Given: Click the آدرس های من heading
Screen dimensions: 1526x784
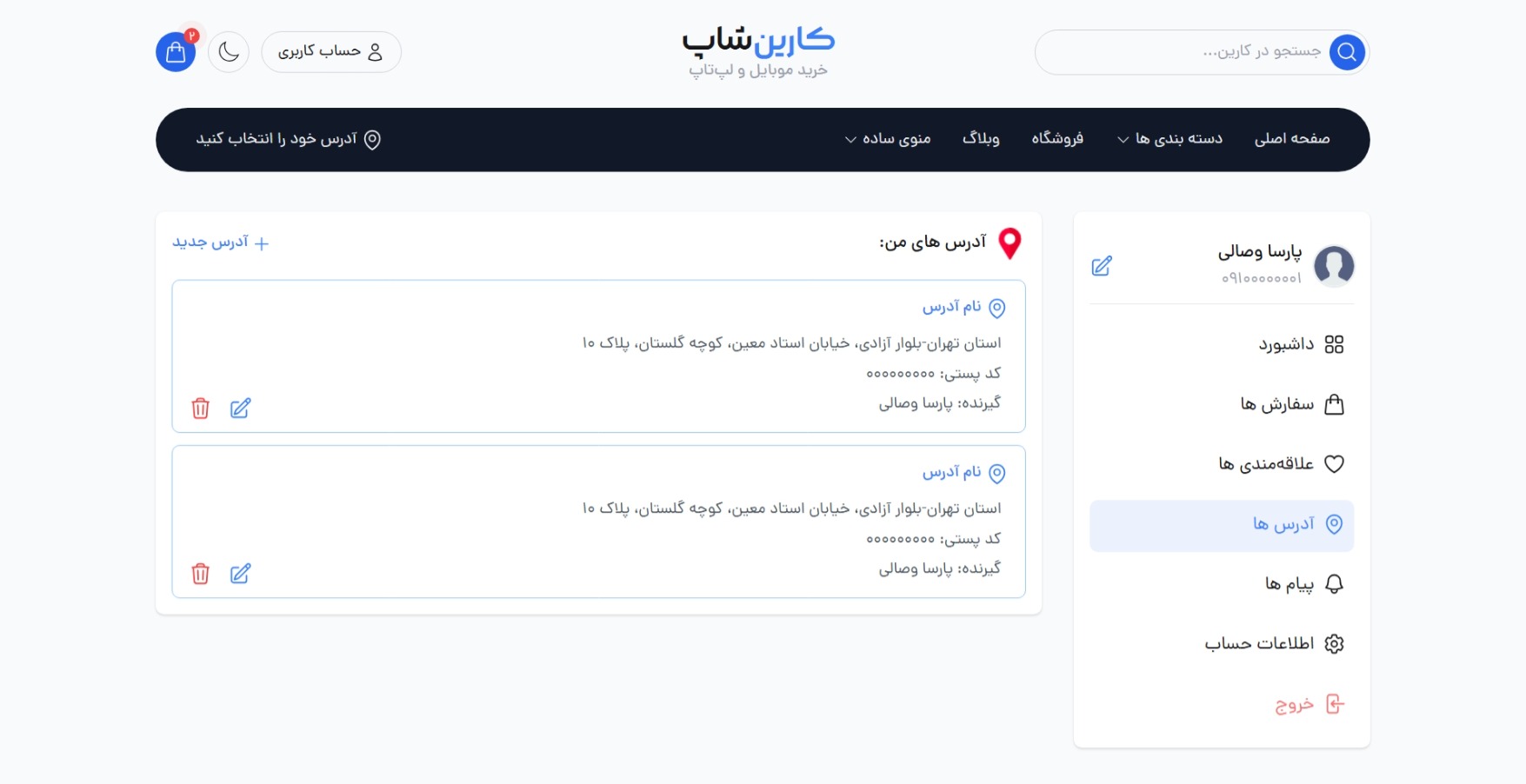Looking at the screenshot, I should (932, 243).
